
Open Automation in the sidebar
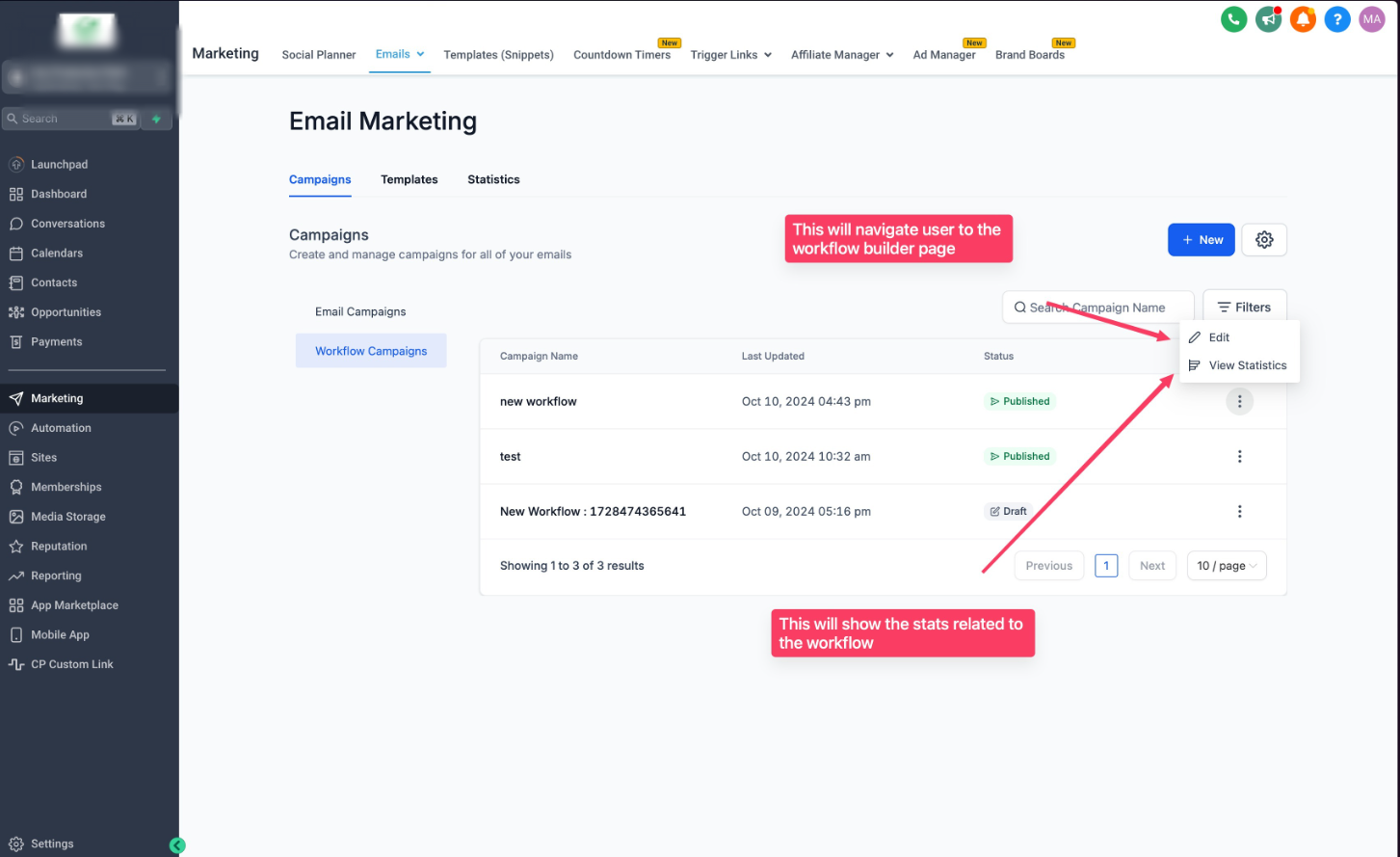(x=61, y=428)
